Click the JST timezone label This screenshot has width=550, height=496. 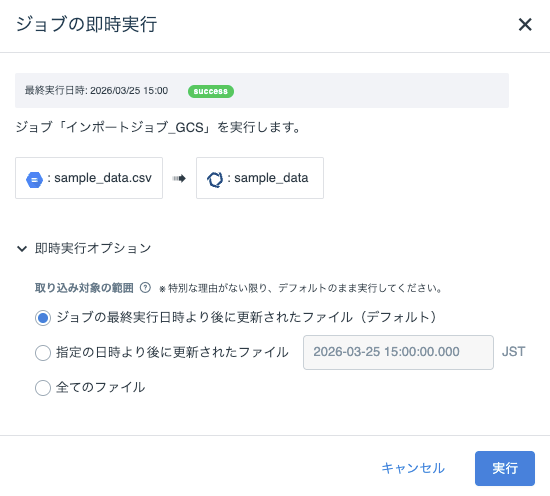(514, 351)
